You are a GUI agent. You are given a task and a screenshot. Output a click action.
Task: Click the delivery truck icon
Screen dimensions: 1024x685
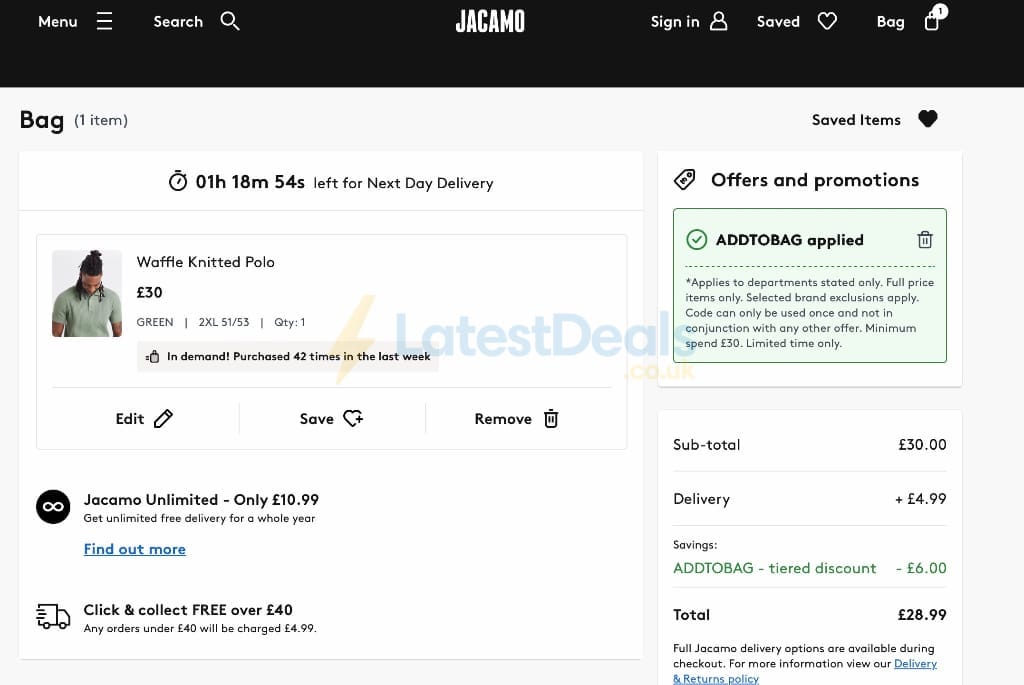(x=53, y=616)
